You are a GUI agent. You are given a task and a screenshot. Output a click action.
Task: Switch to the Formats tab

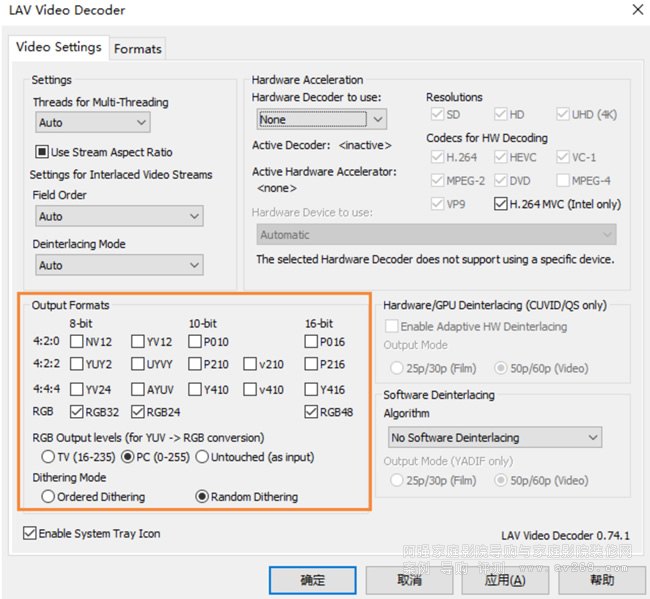pos(137,48)
